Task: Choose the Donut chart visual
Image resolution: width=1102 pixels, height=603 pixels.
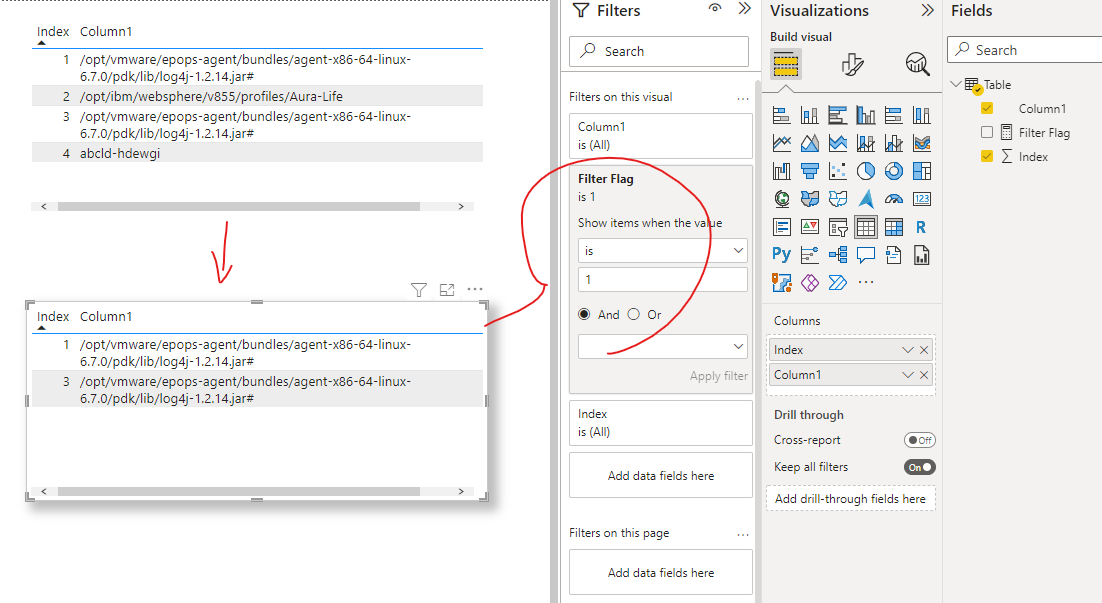Action: pyautogui.click(x=894, y=171)
